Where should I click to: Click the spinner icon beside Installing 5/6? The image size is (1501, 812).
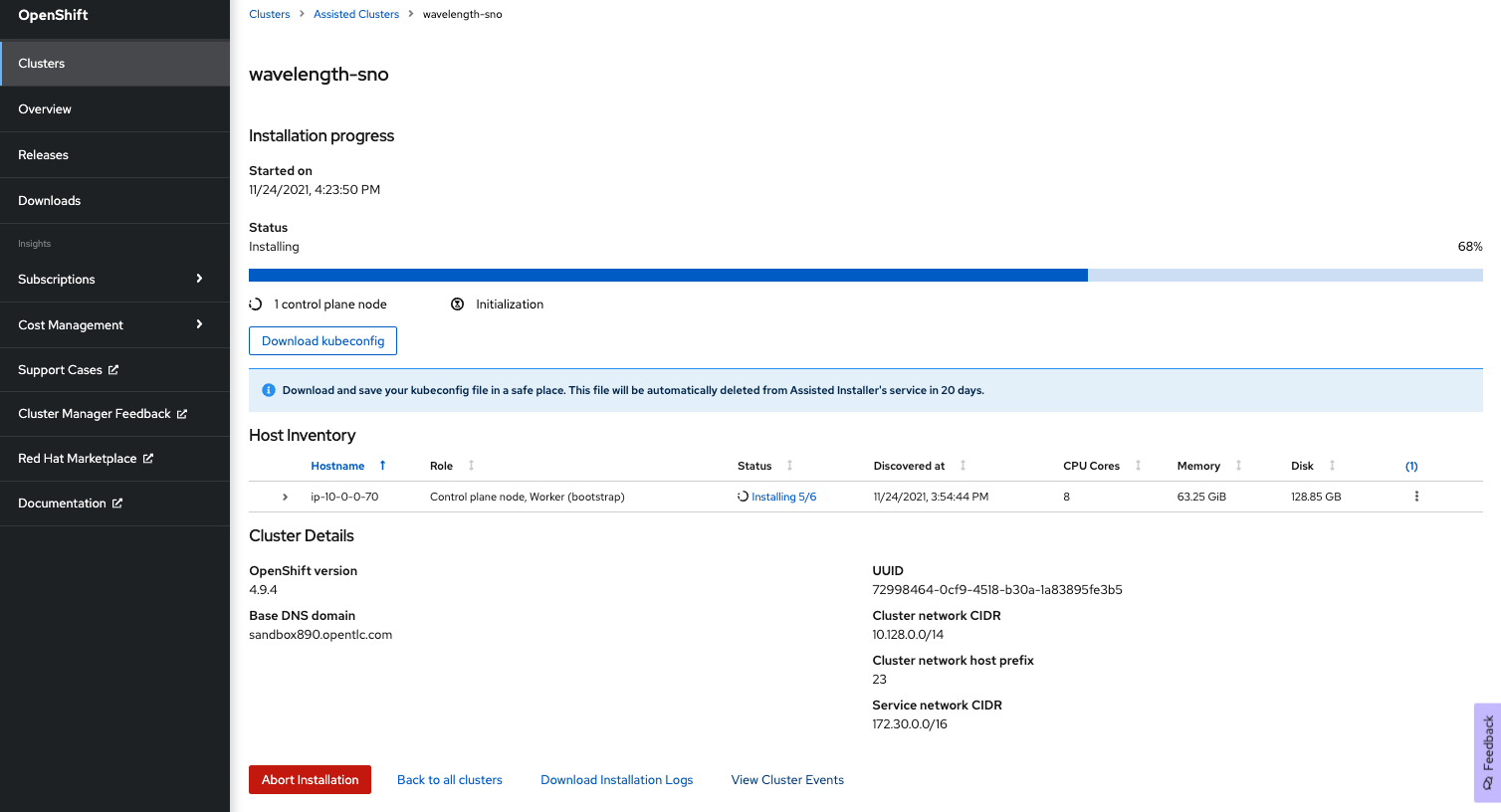[743, 497]
